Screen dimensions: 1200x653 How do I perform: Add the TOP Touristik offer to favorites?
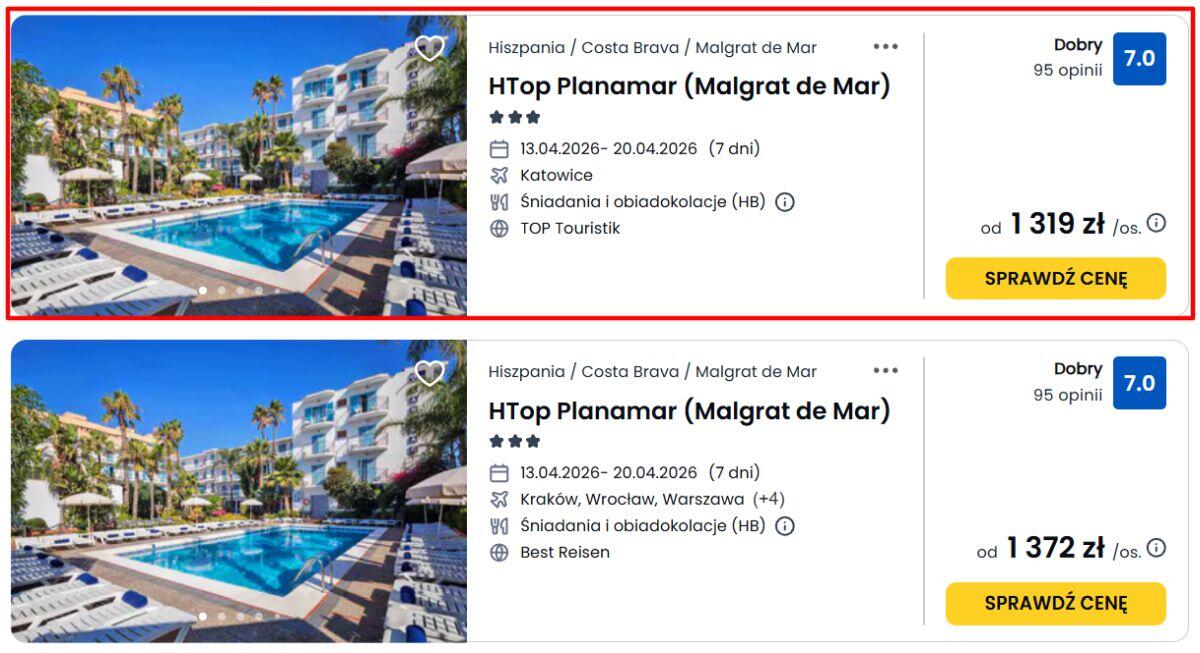point(429,48)
